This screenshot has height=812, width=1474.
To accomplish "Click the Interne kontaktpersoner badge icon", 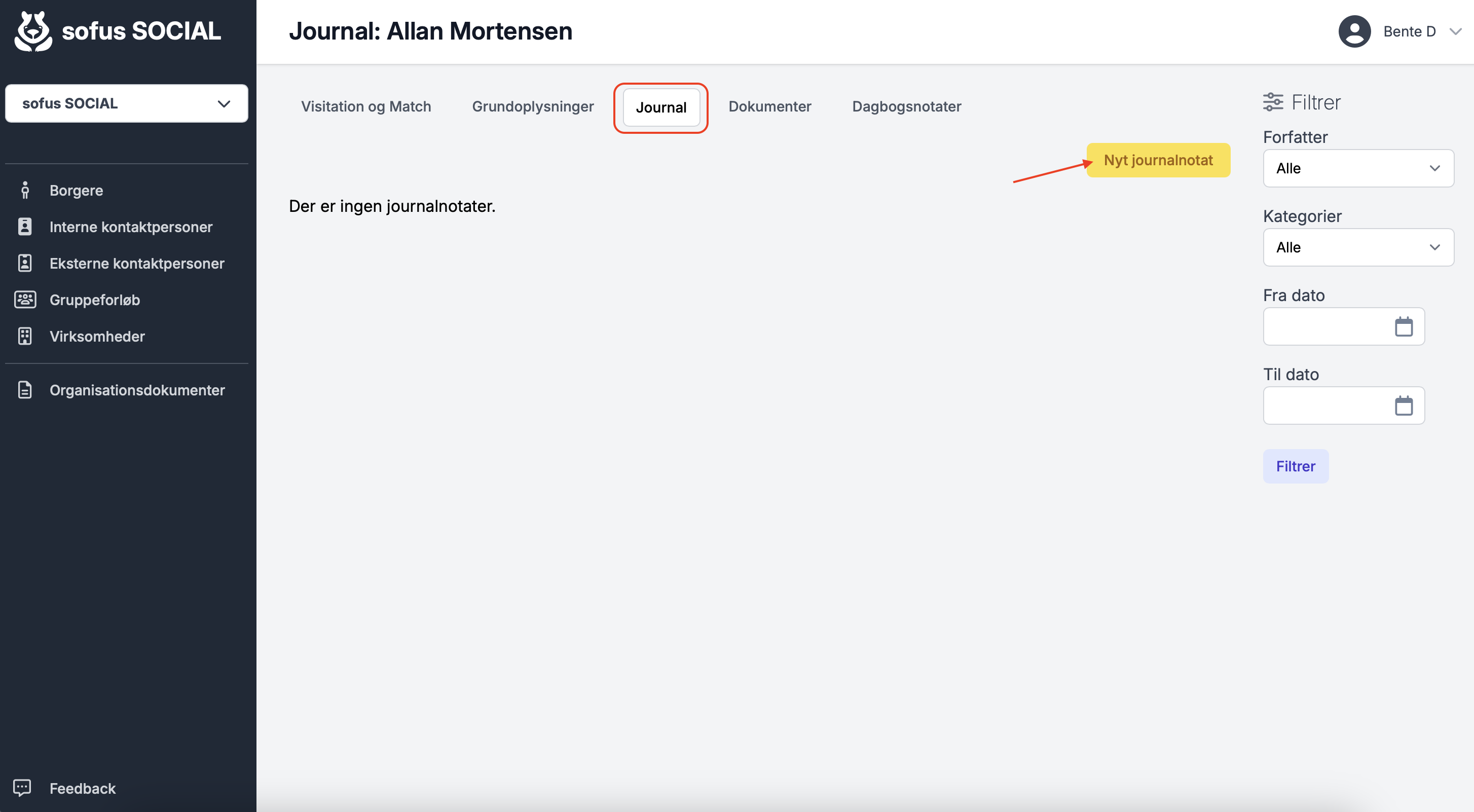I will [x=25, y=227].
